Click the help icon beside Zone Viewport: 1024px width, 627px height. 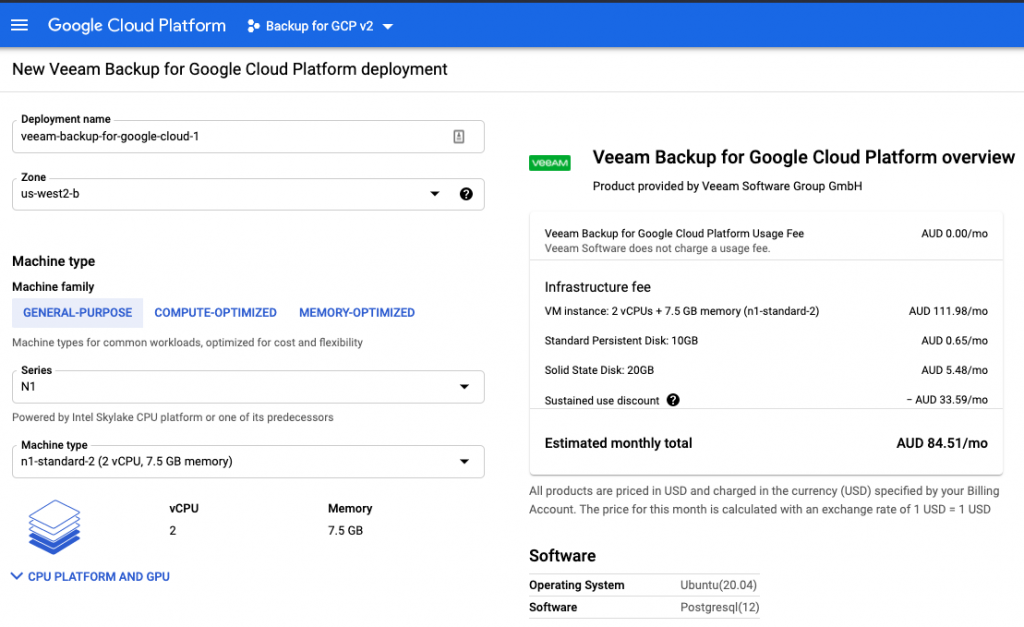(466, 194)
